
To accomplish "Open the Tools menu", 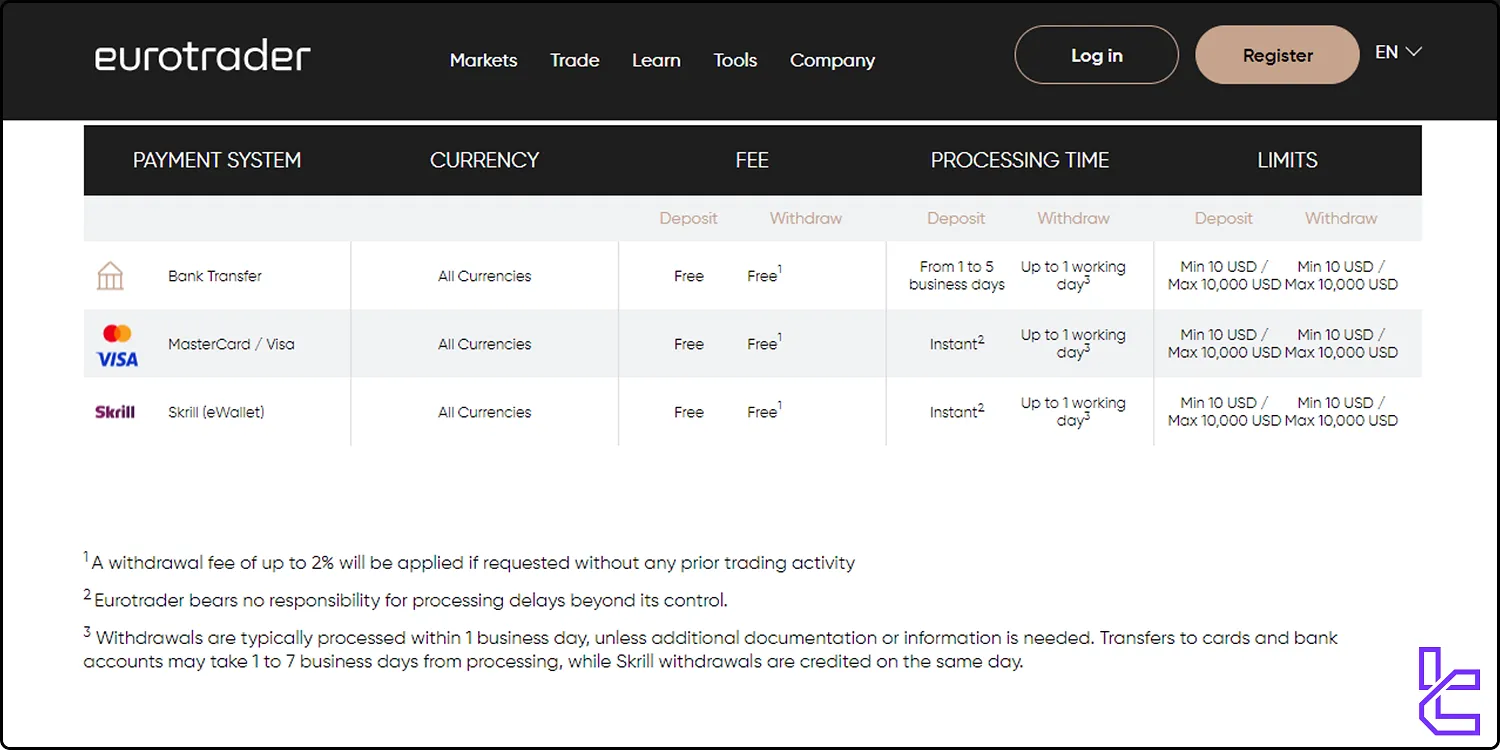I will (x=735, y=60).
